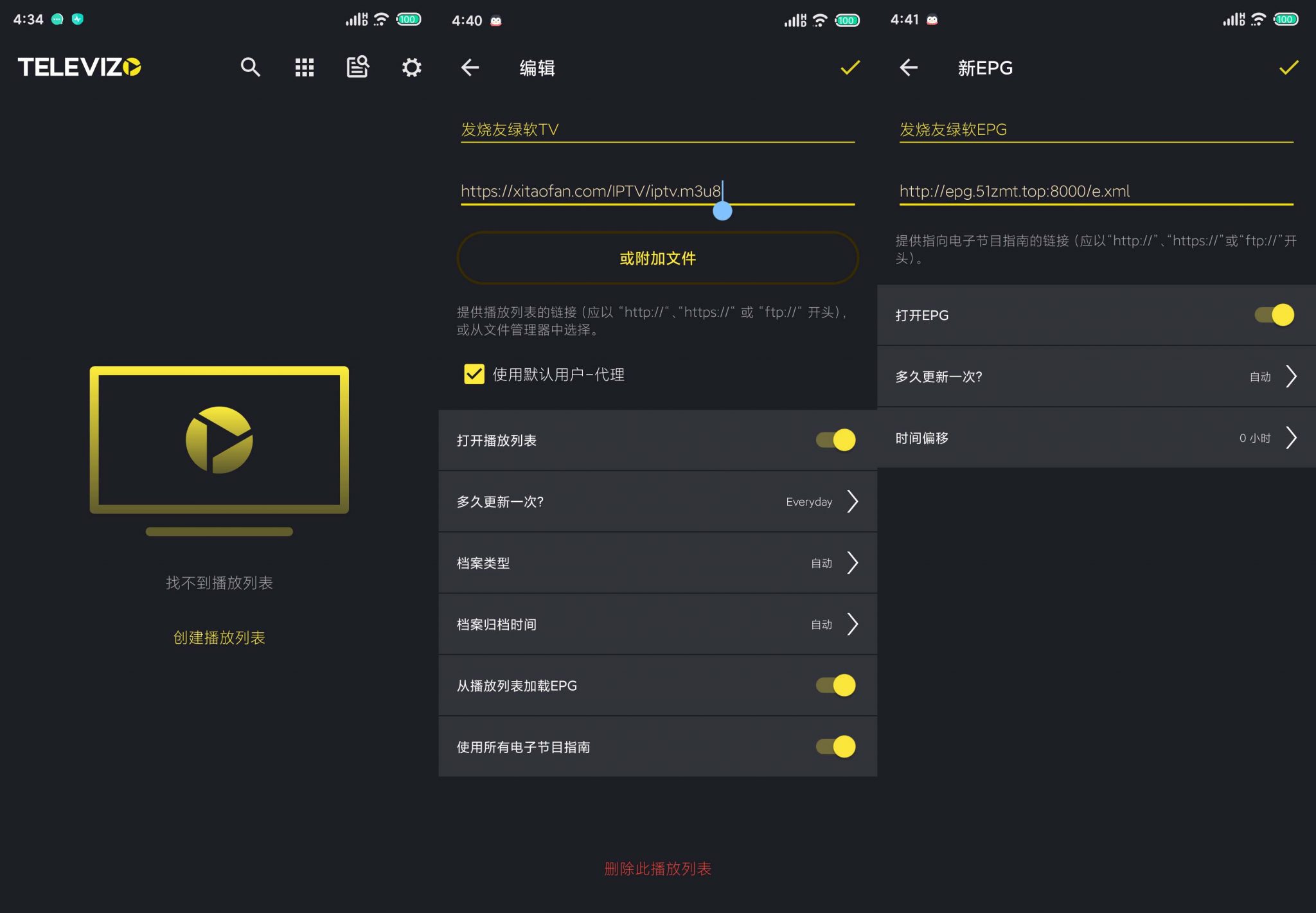Confirm edits with 编辑 checkmark
The height and width of the screenshot is (913, 1316).
click(x=849, y=67)
